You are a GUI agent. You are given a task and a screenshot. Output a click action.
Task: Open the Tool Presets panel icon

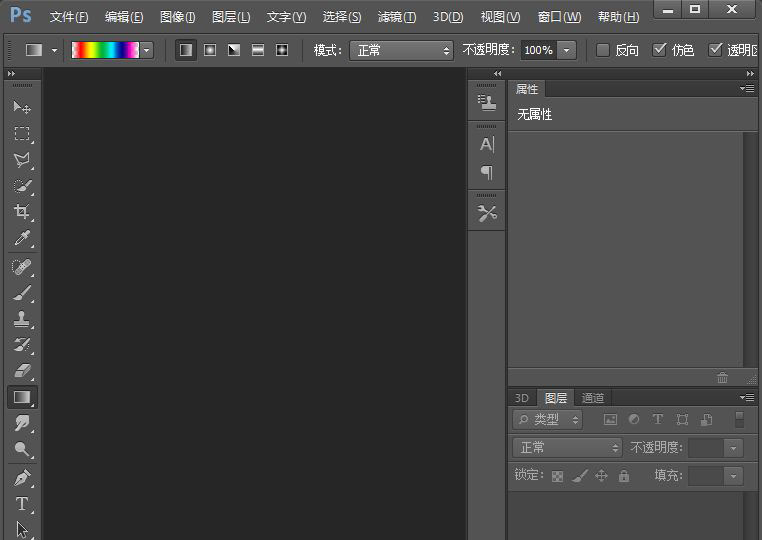tap(486, 213)
